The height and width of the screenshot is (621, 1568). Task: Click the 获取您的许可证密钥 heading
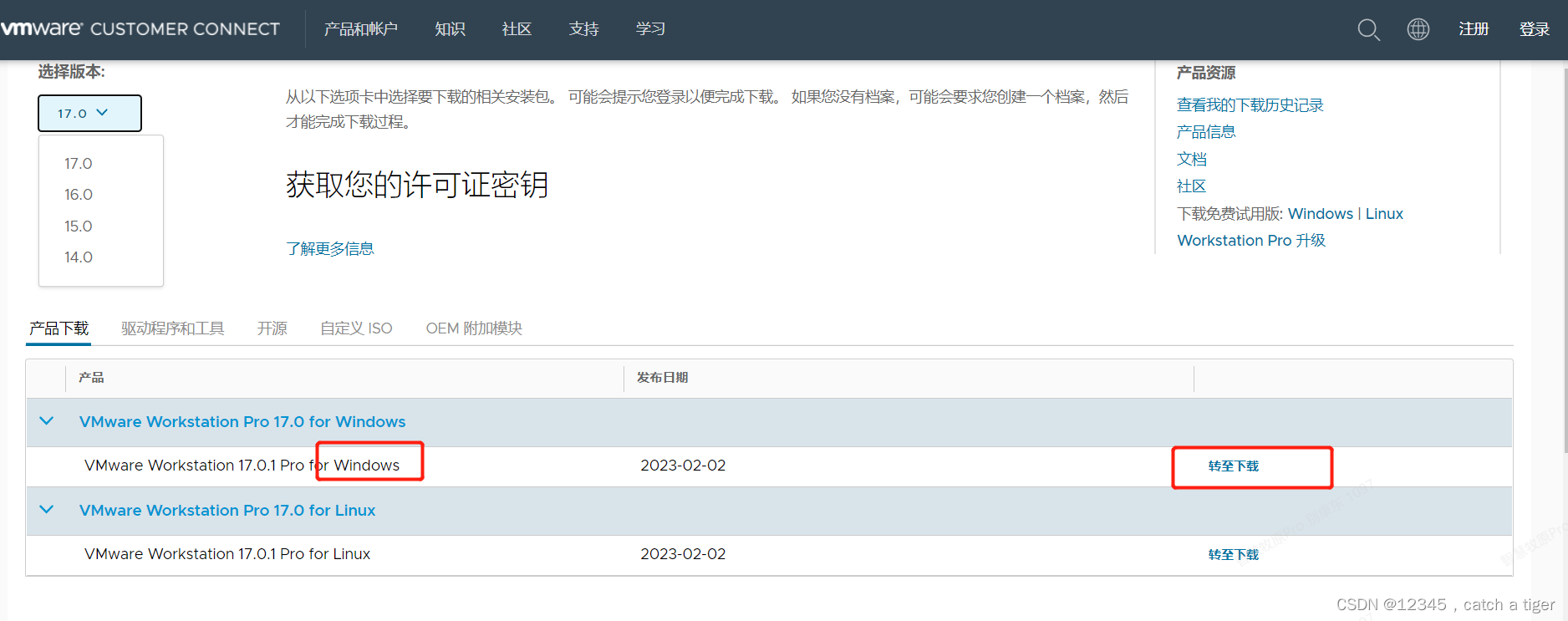point(417,185)
